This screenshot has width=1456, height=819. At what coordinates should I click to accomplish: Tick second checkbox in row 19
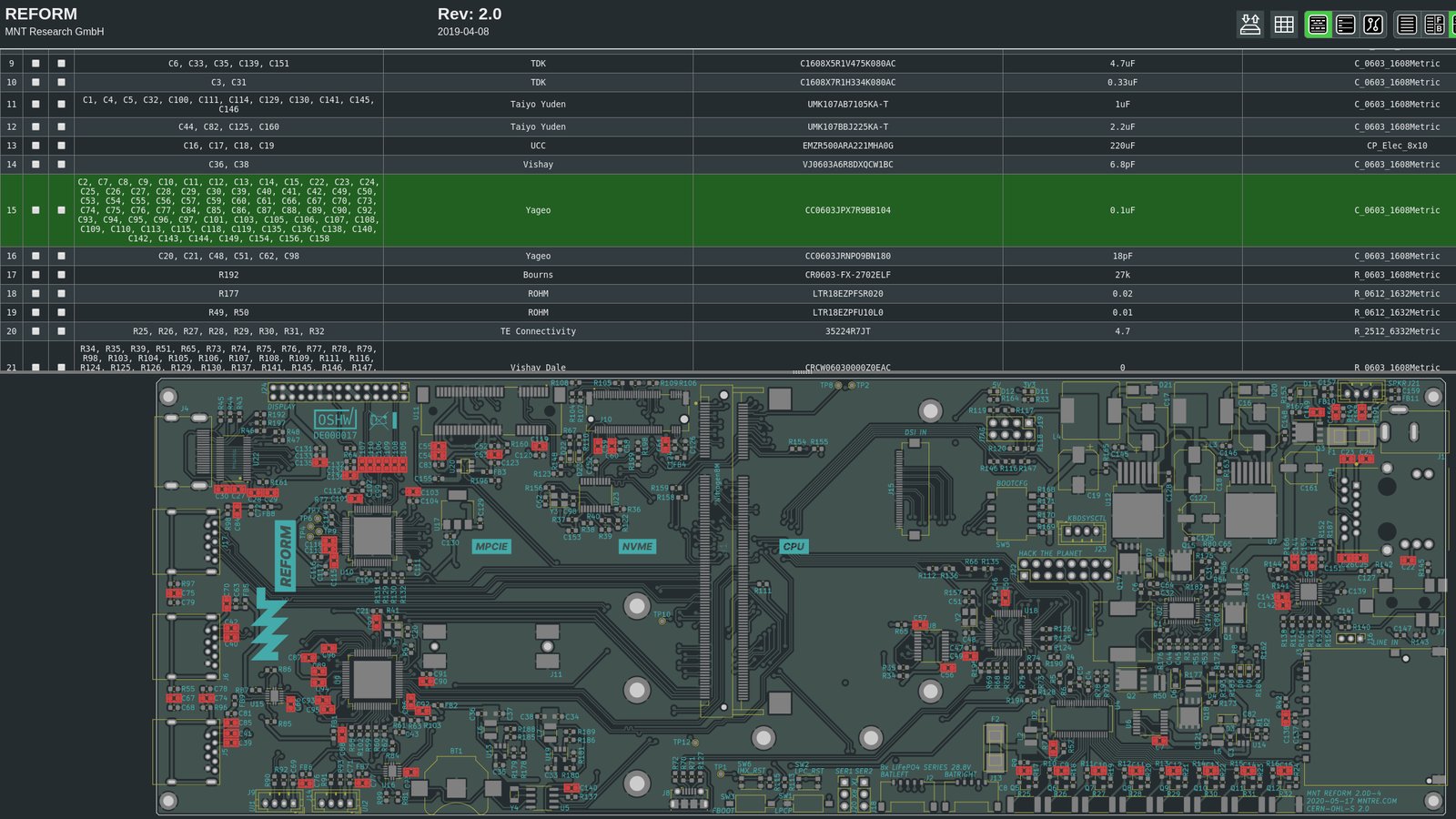click(61, 312)
